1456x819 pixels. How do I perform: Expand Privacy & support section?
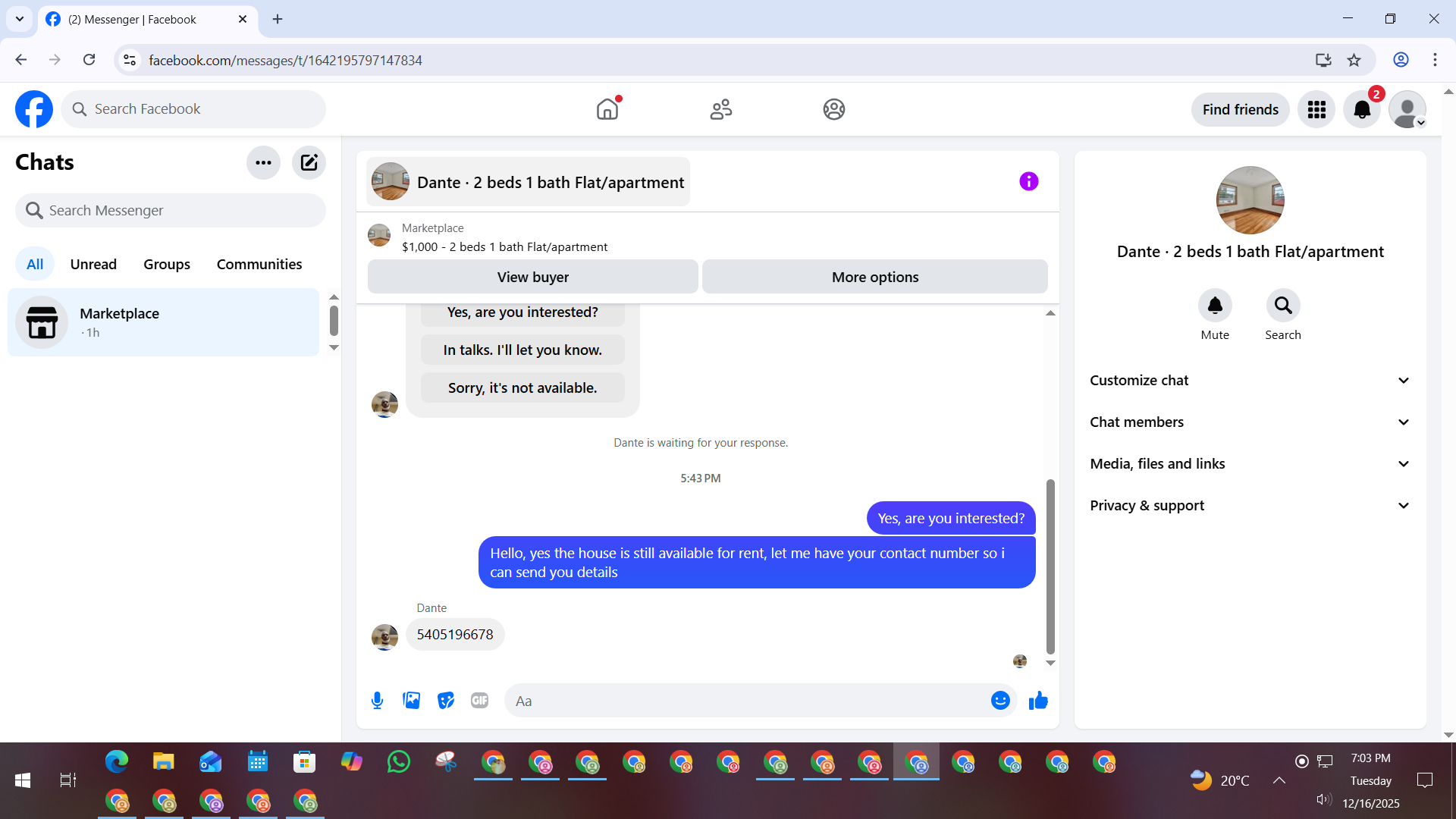point(1250,506)
